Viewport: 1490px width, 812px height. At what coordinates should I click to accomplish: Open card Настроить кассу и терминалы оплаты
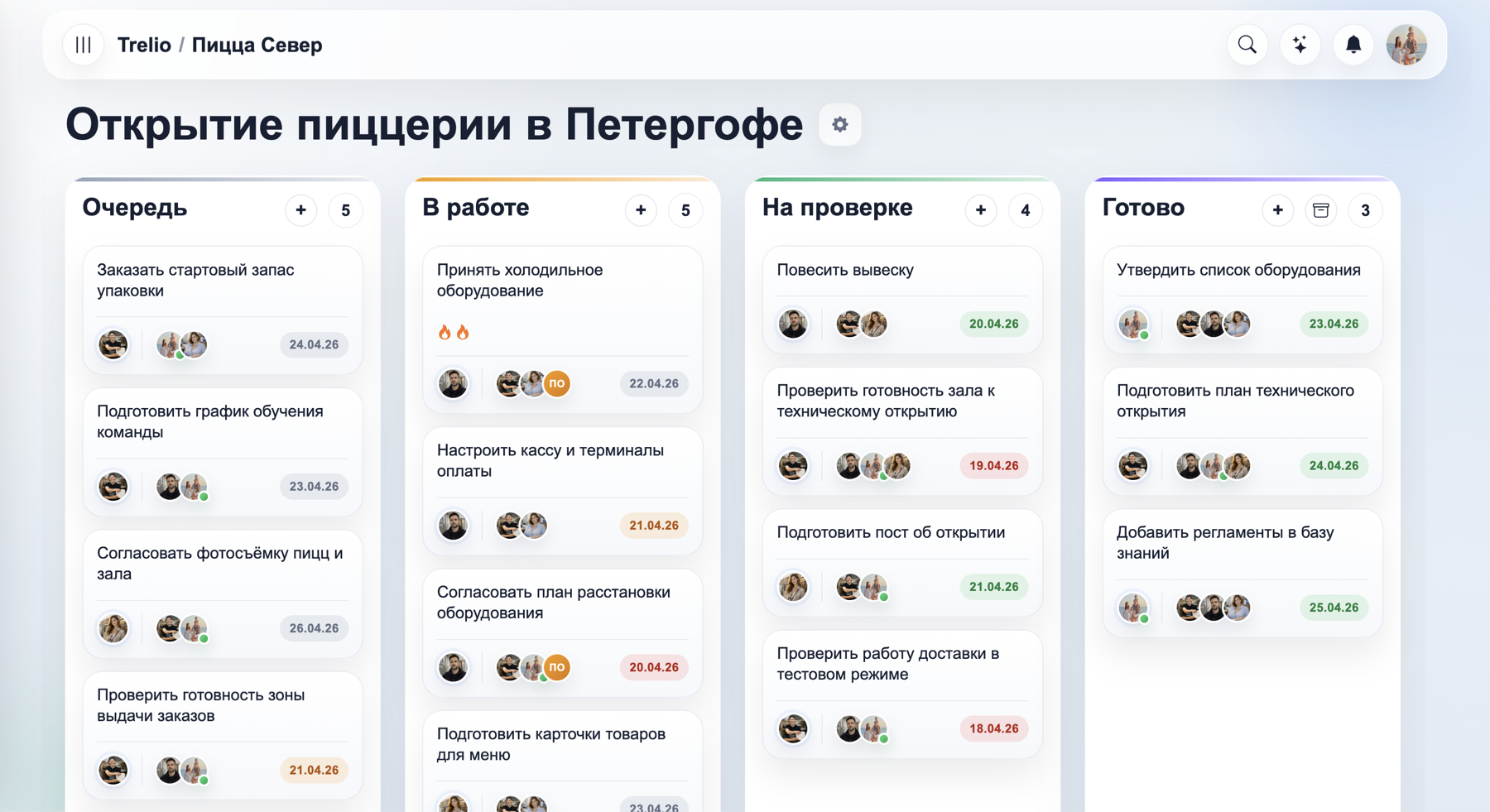click(x=550, y=460)
